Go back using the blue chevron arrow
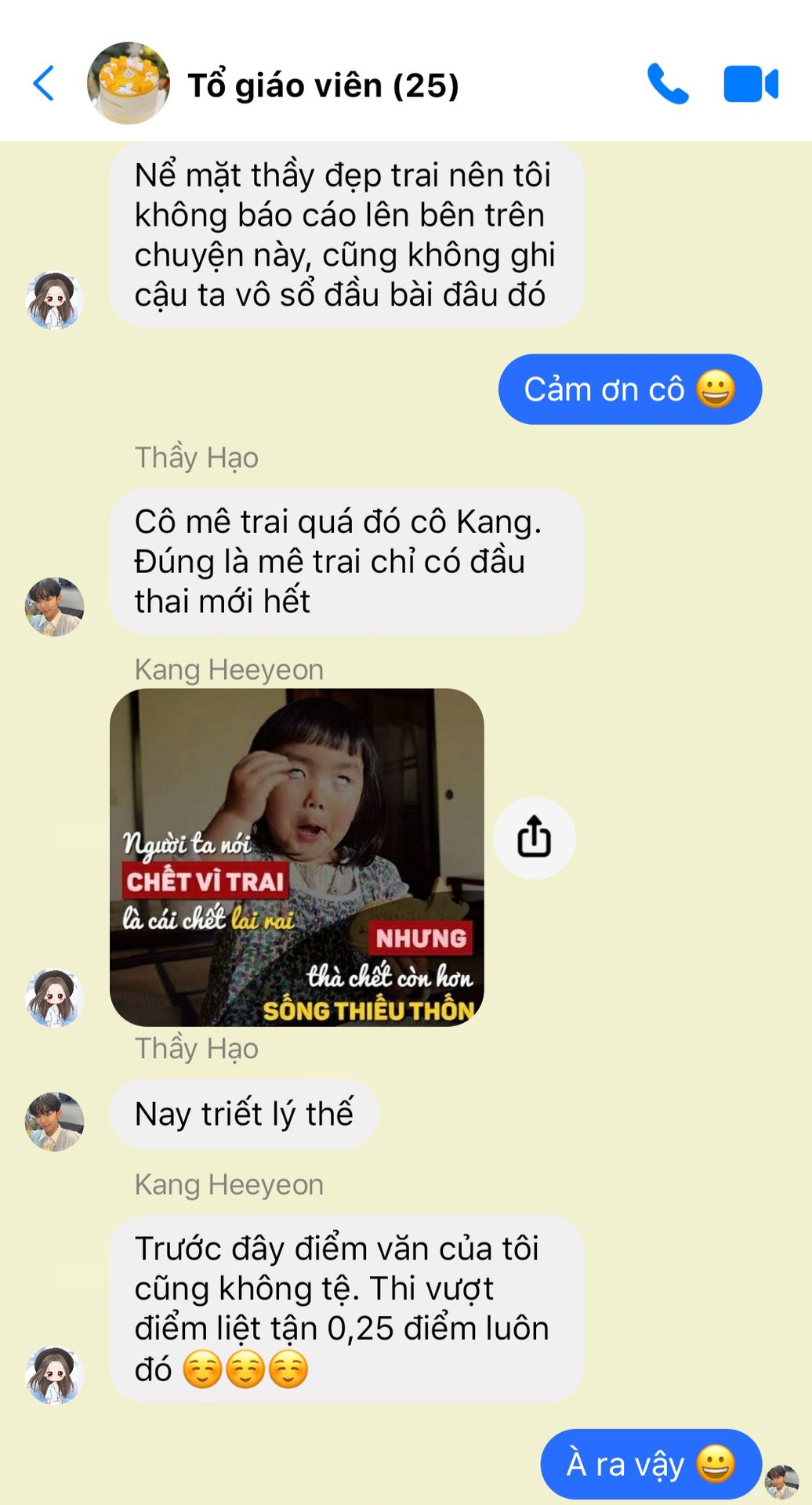The image size is (812, 1505). [44, 83]
